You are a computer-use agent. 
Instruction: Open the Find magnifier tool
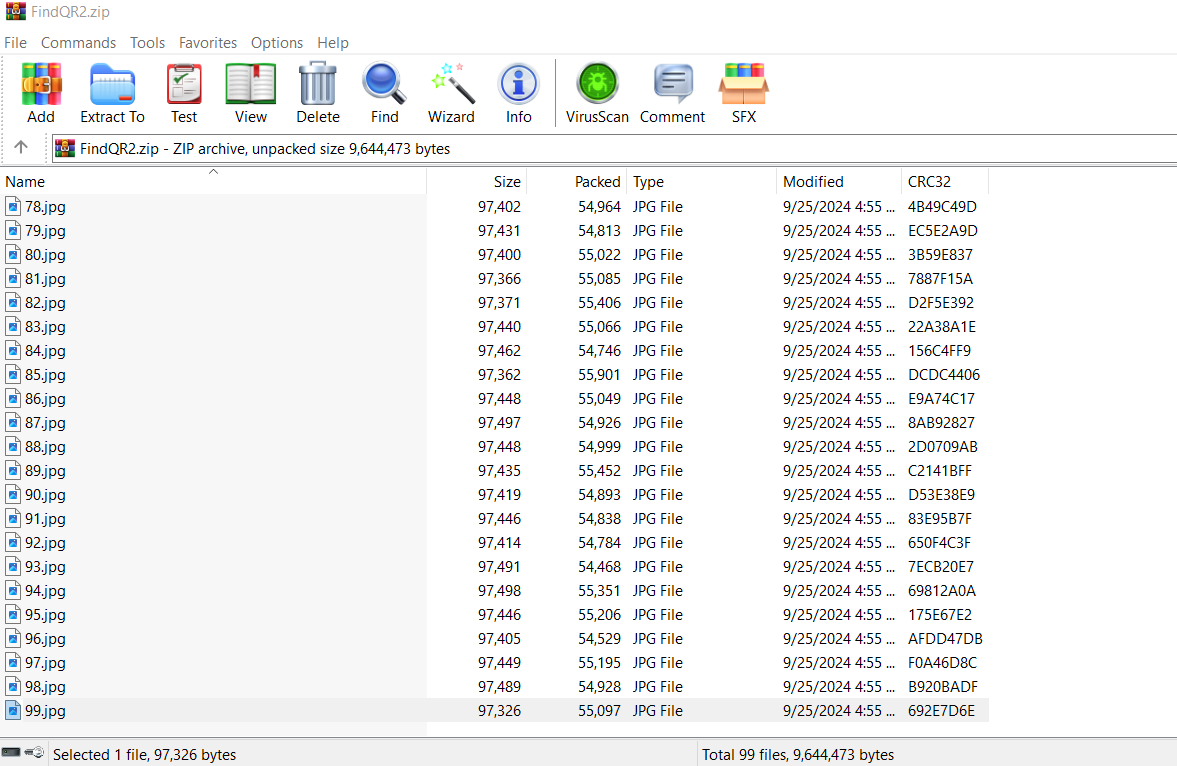pyautogui.click(x=384, y=93)
